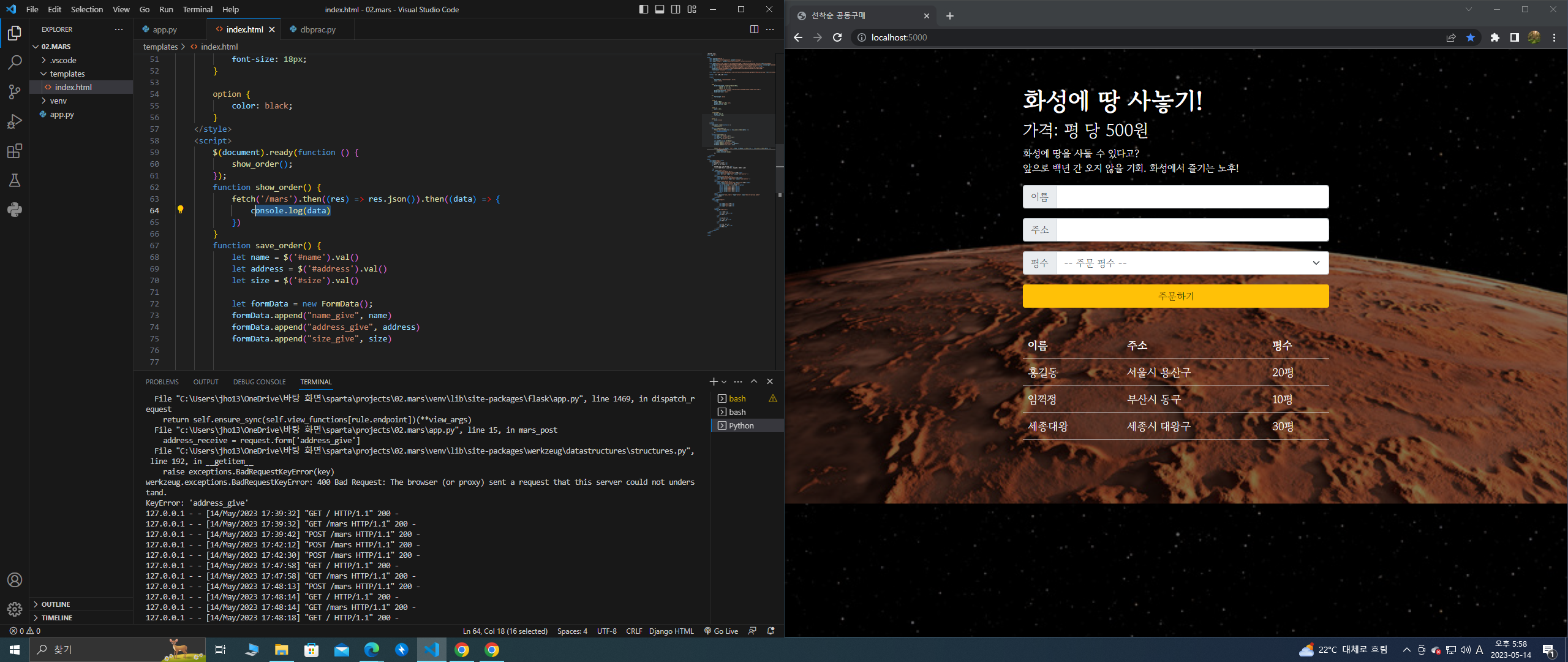Screen dimensions: 1568x662
Task: Expand the OUTLINE section
Action: pyautogui.click(x=81, y=604)
